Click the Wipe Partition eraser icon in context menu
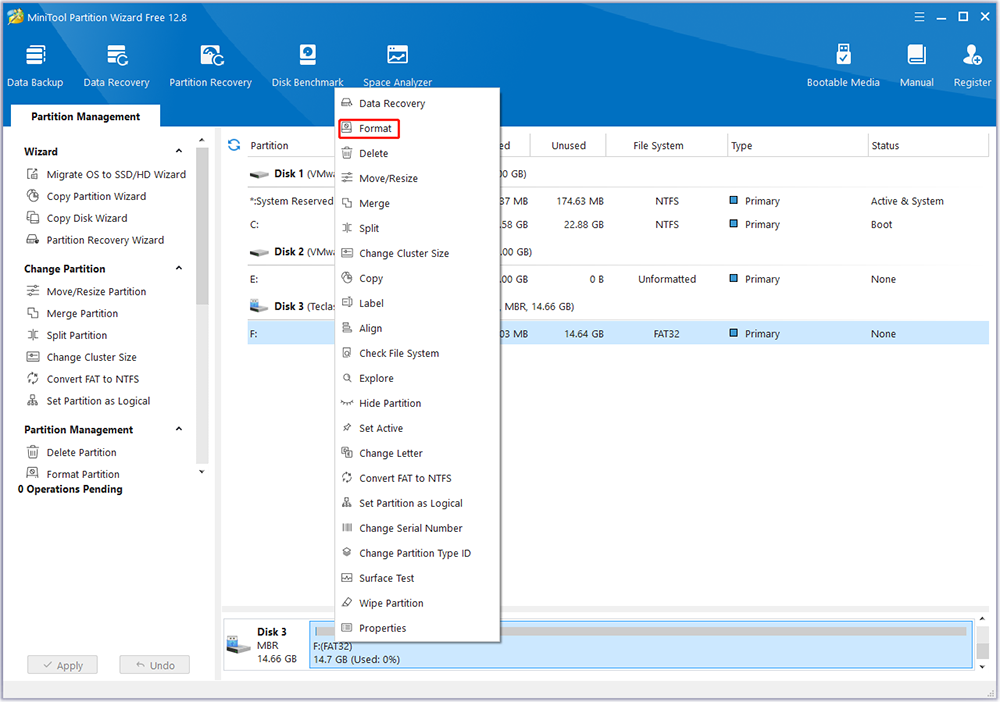The width and height of the screenshot is (1000, 702). pyautogui.click(x=347, y=603)
